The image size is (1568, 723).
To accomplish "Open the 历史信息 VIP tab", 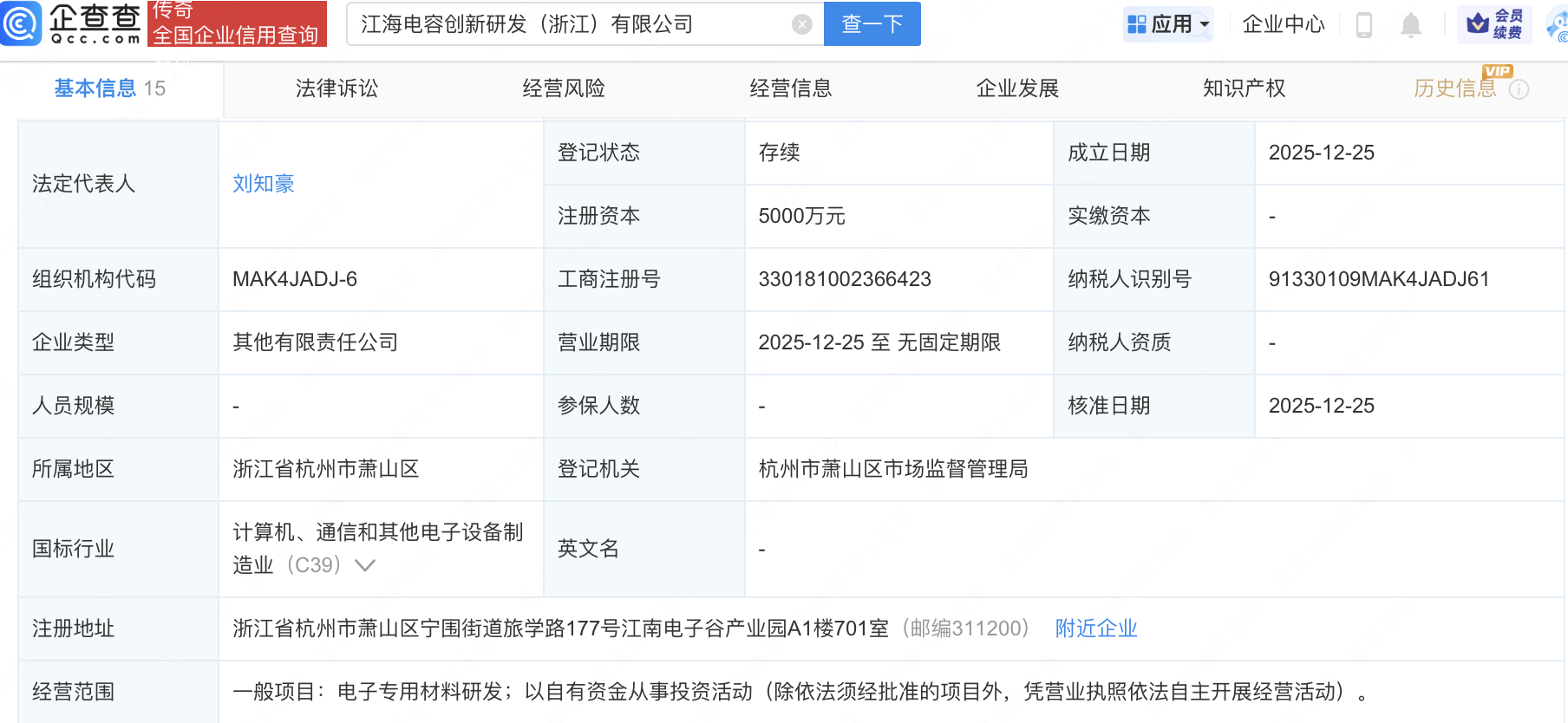I will click(x=1454, y=88).
